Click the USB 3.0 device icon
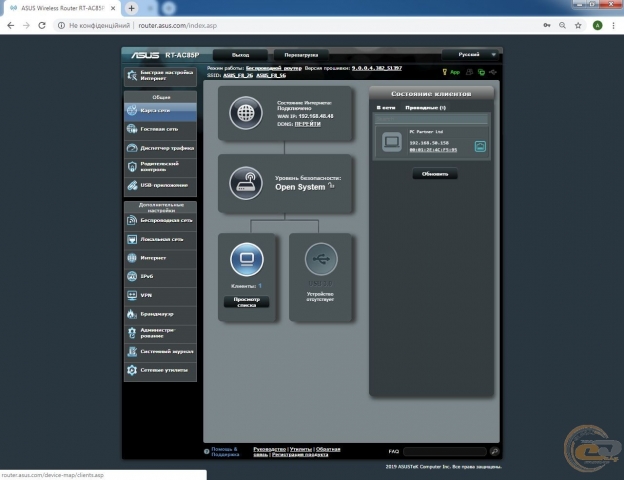This screenshot has width=624, height=480. click(x=320, y=259)
